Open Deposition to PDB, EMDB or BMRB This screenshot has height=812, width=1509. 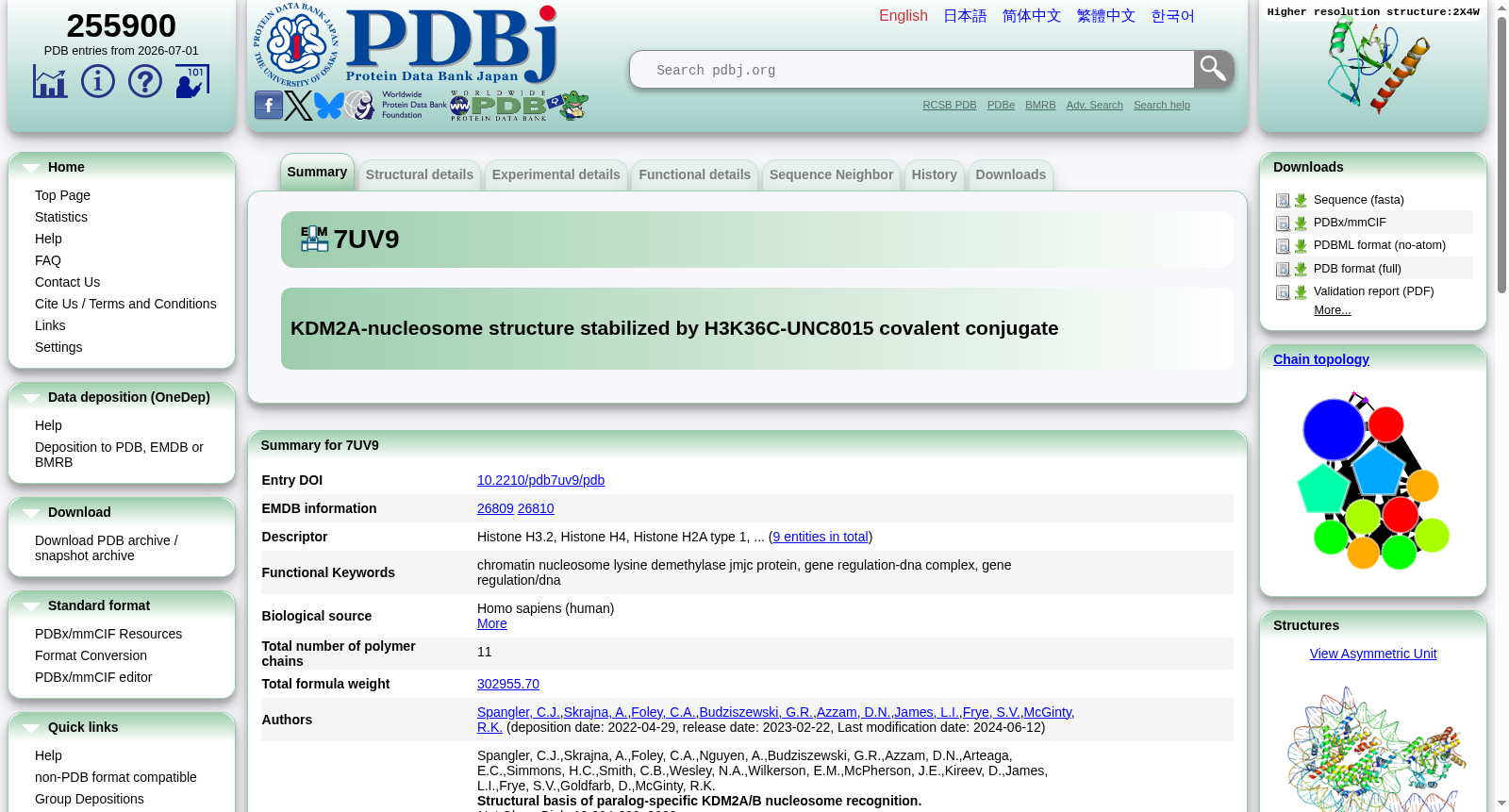119,455
